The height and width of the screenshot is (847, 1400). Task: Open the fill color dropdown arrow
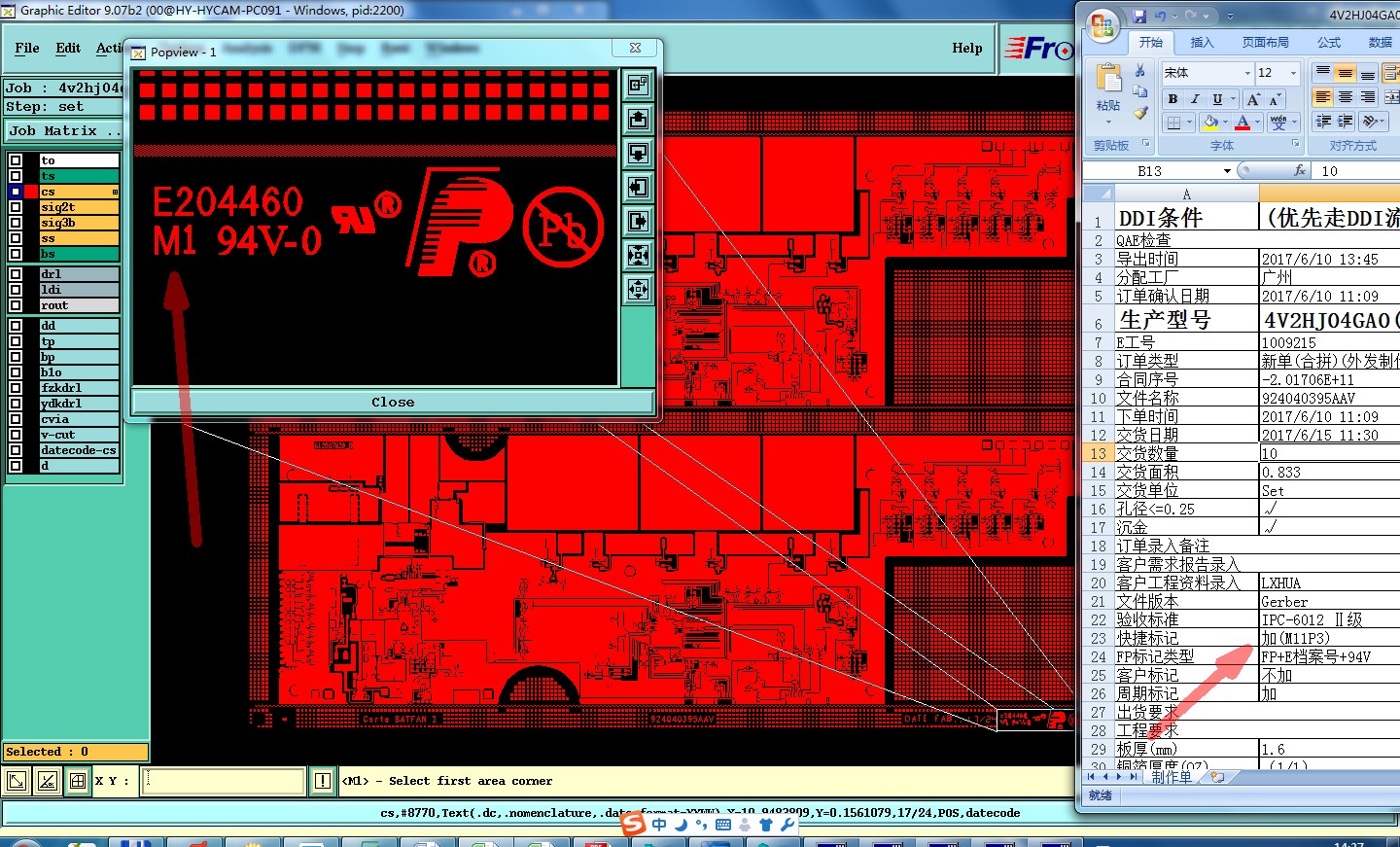(x=1226, y=123)
